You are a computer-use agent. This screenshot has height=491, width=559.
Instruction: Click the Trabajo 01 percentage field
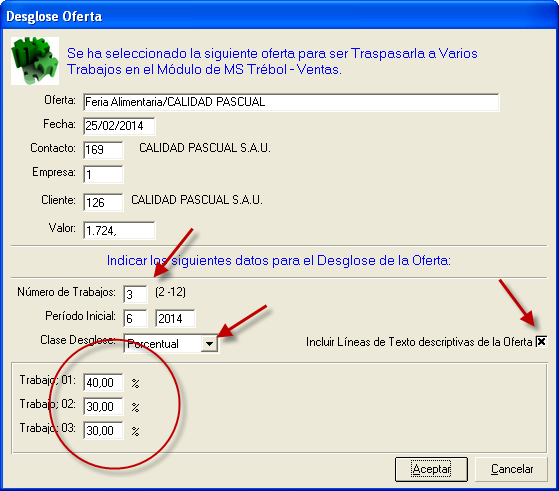[x=103, y=383]
